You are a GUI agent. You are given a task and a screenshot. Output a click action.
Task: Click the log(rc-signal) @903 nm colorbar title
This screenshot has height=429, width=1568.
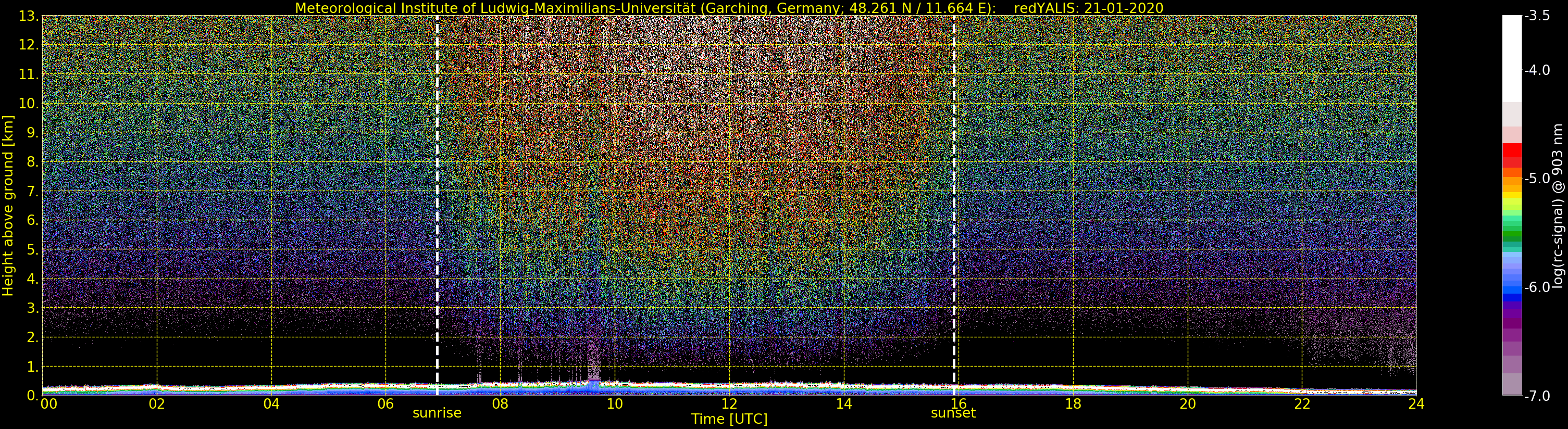[1558, 206]
